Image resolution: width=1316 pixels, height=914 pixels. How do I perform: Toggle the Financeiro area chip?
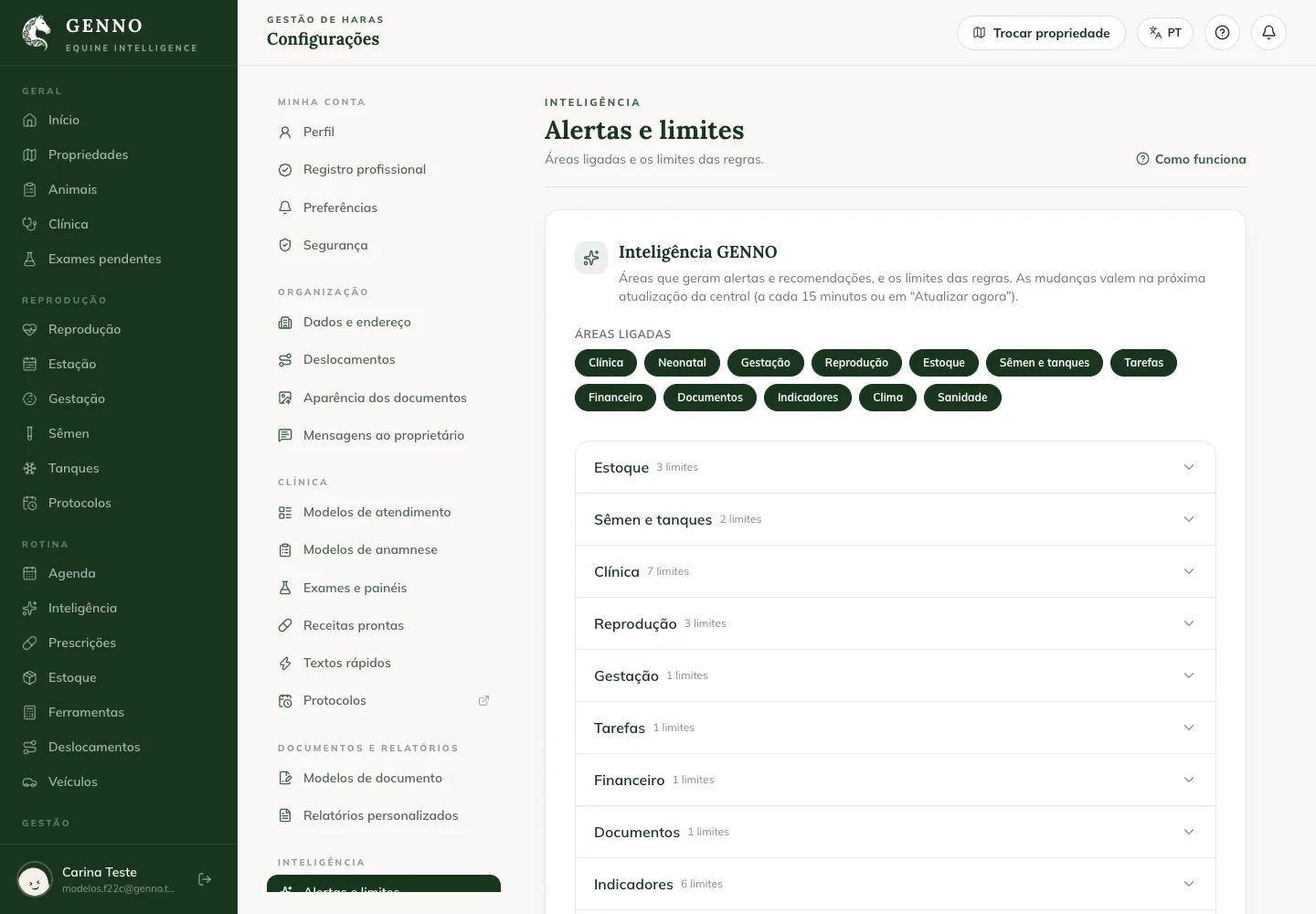pos(615,398)
